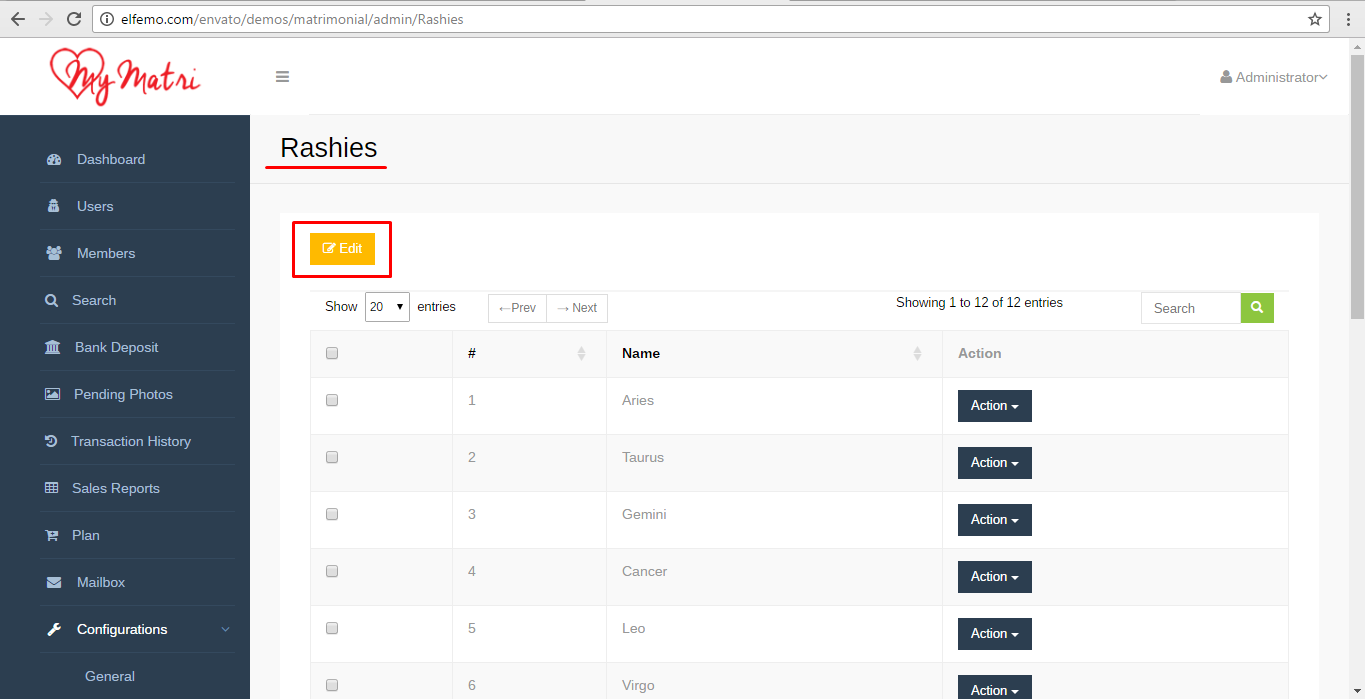The width and height of the screenshot is (1365, 699).
Task: Check the Aries row checkbox
Action: [332, 400]
